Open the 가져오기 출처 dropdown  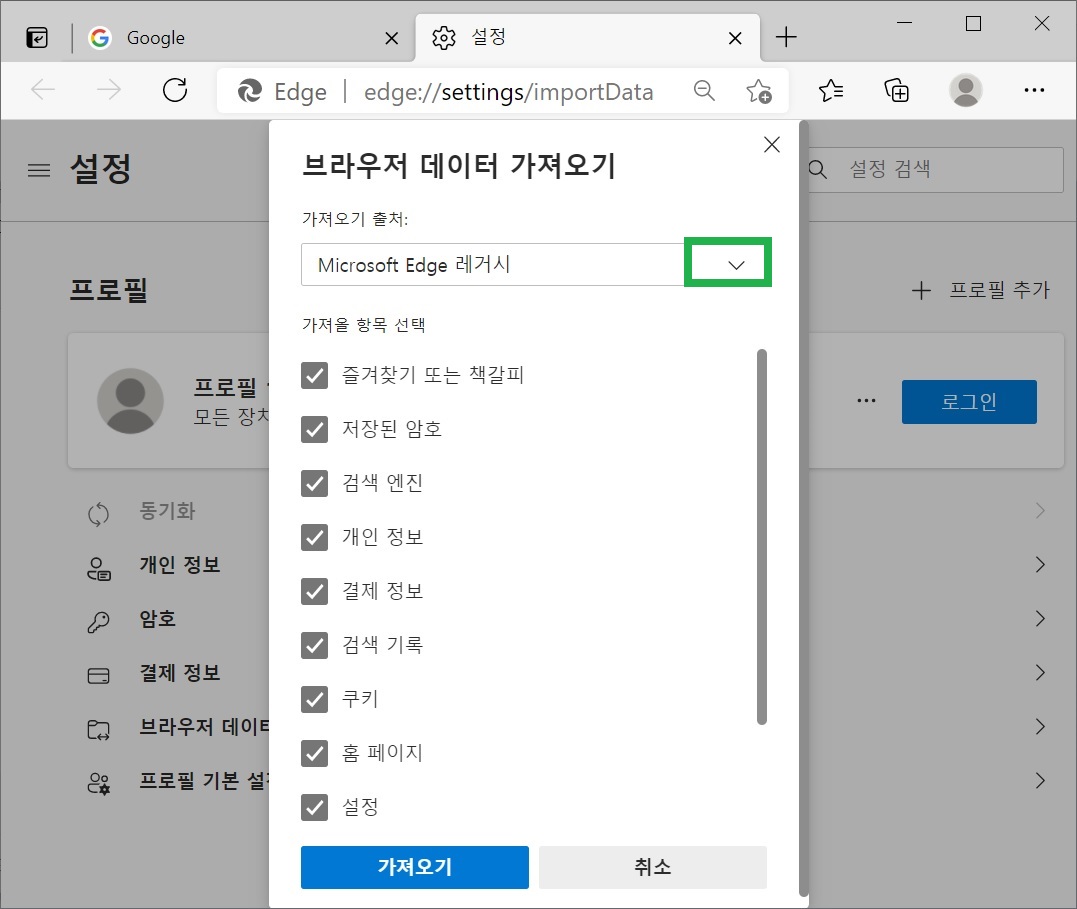536,264
